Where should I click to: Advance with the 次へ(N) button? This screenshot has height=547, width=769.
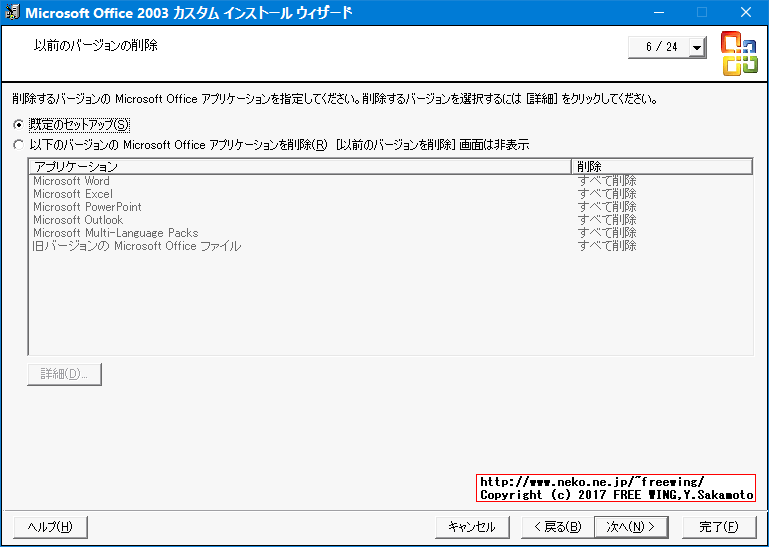tap(631, 527)
